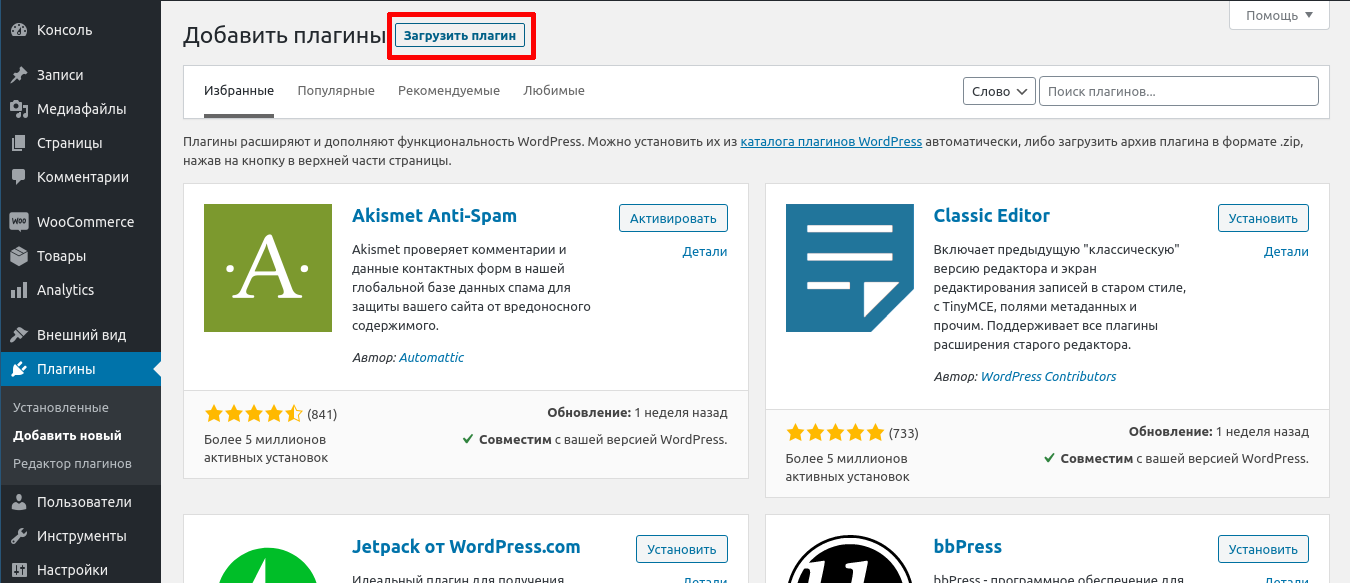Click the pushpin icon next to Записи
The height and width of the screenshot is (583, 1350).
[18, 75]
